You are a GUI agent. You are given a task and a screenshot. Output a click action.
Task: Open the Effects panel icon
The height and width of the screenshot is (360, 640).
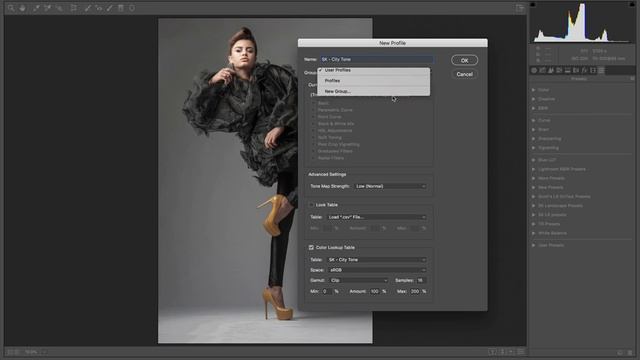coord(584,70)
